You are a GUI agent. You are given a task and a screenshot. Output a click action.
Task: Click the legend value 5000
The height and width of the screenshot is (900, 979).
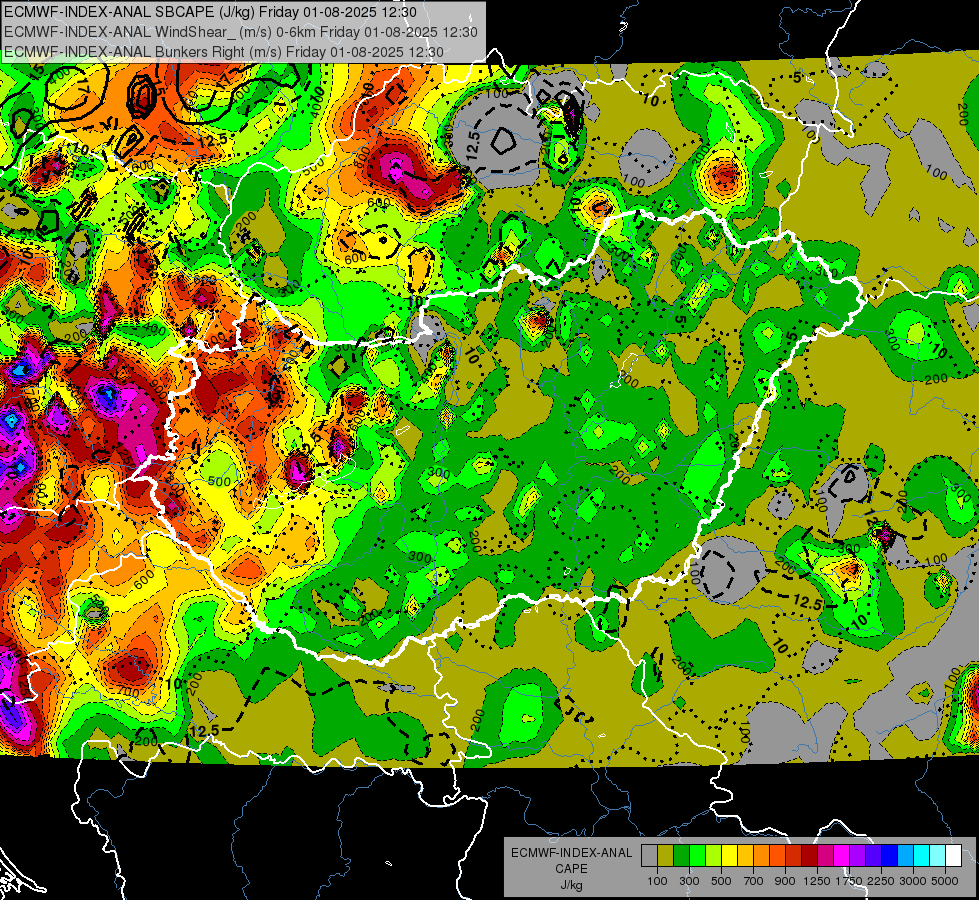pos(945,881)
